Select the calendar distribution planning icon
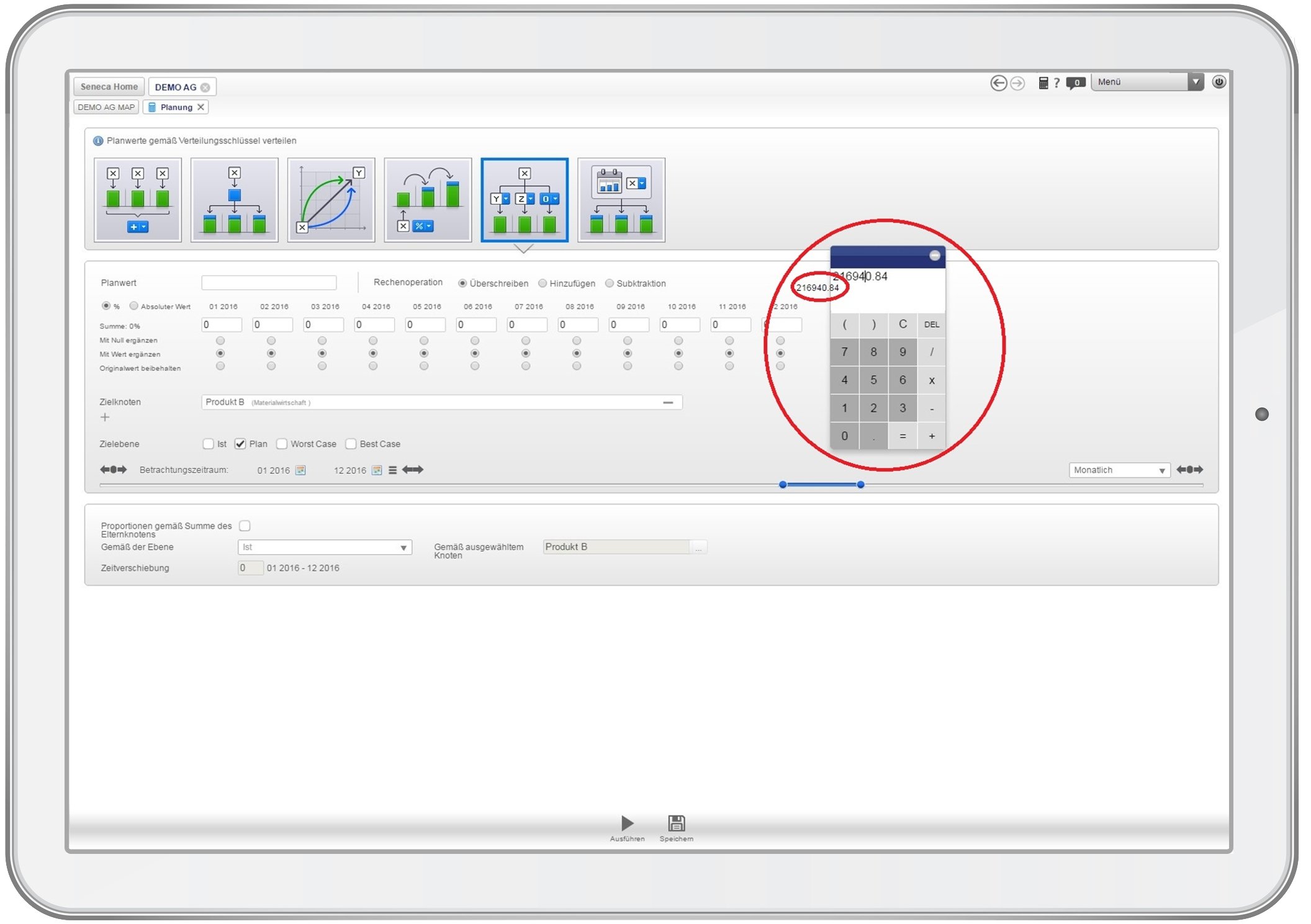Image resolution: width=1311 pixels, height=924 pixels. point(621,200)
